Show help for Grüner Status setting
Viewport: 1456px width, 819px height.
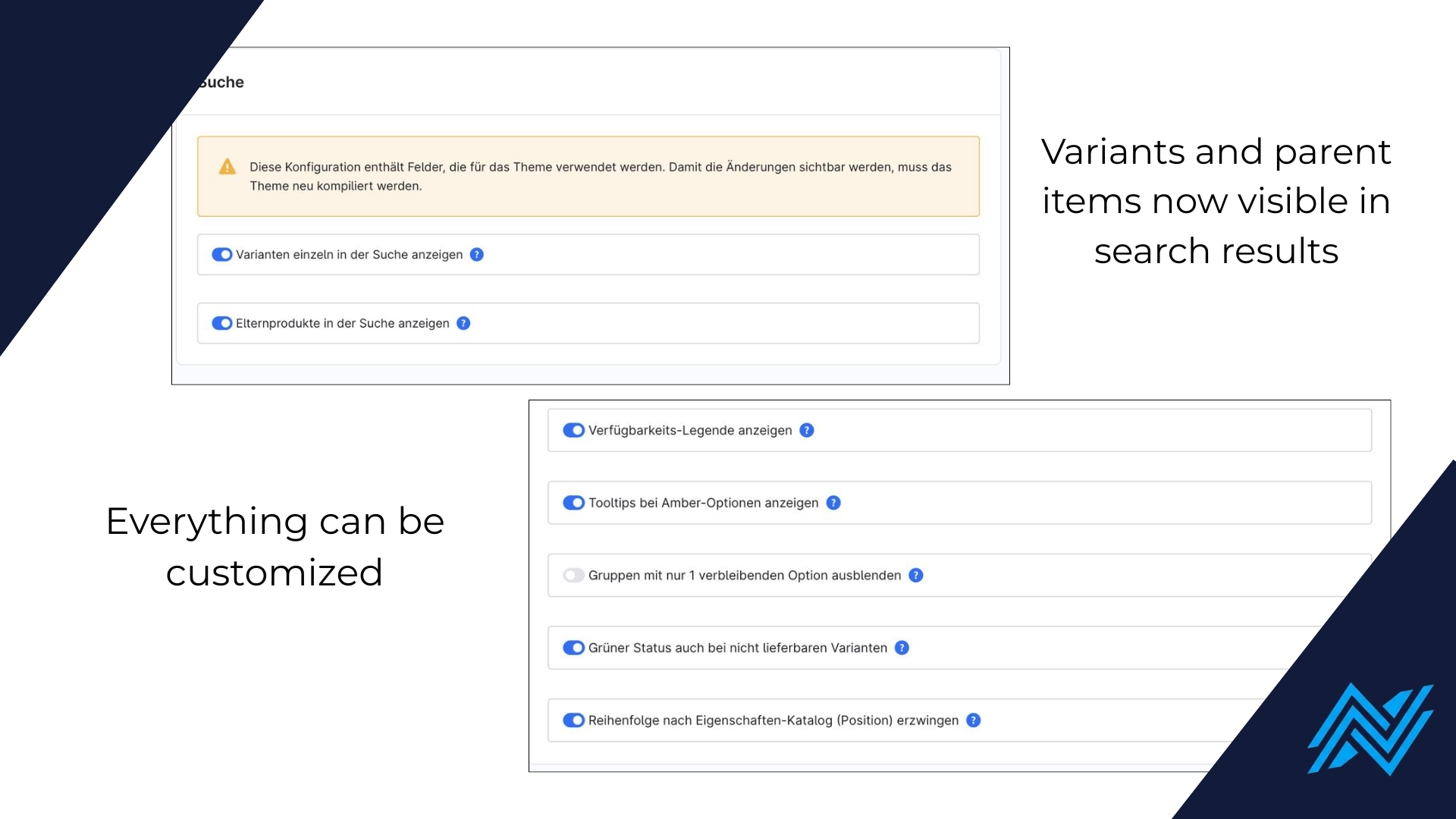pyautogui.click(x=902, y=648)
